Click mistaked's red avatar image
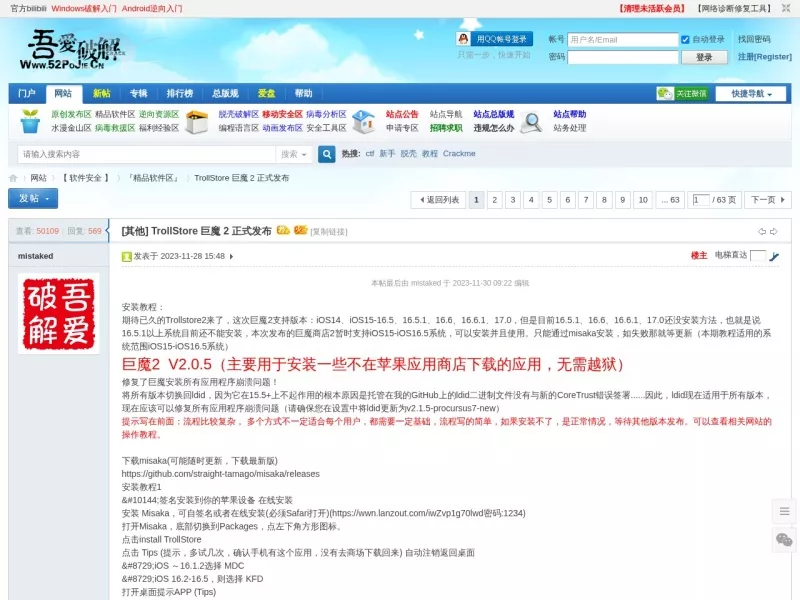Screen dimensions: 800x600 (x=59, y=313)
